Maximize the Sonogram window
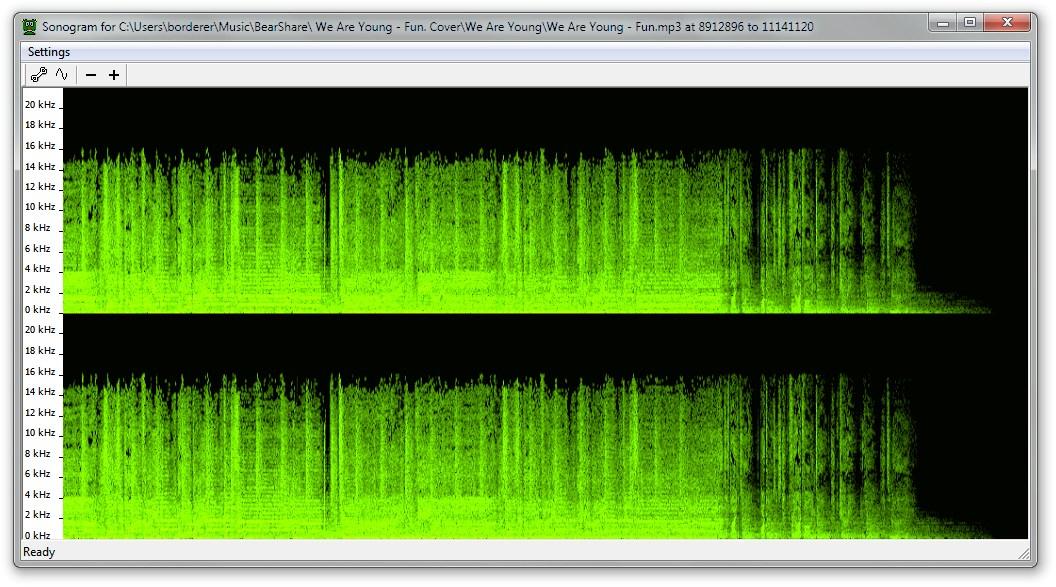The image size is (1056, 587). pos(970,23)
